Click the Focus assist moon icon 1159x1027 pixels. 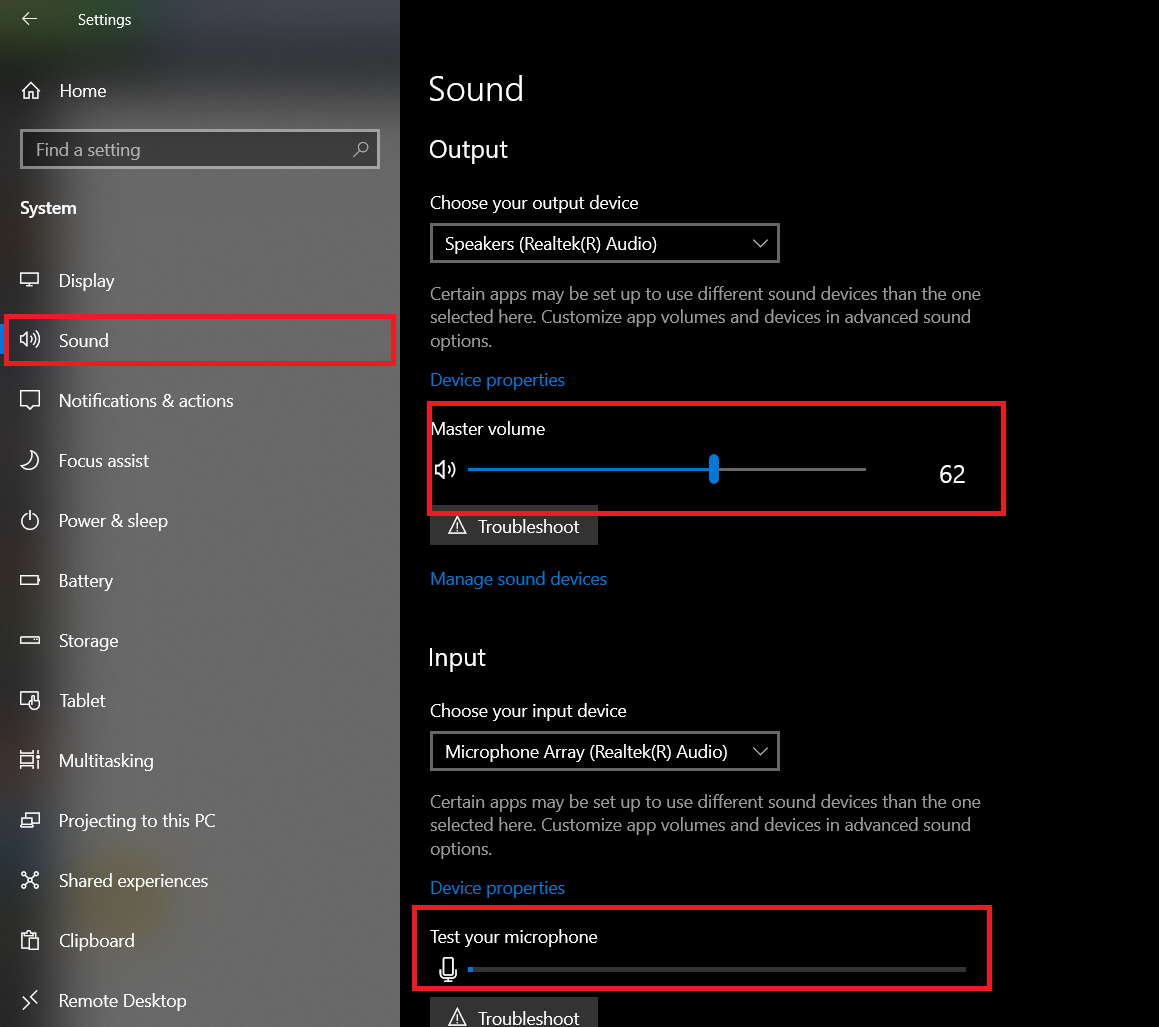[30, 461]
